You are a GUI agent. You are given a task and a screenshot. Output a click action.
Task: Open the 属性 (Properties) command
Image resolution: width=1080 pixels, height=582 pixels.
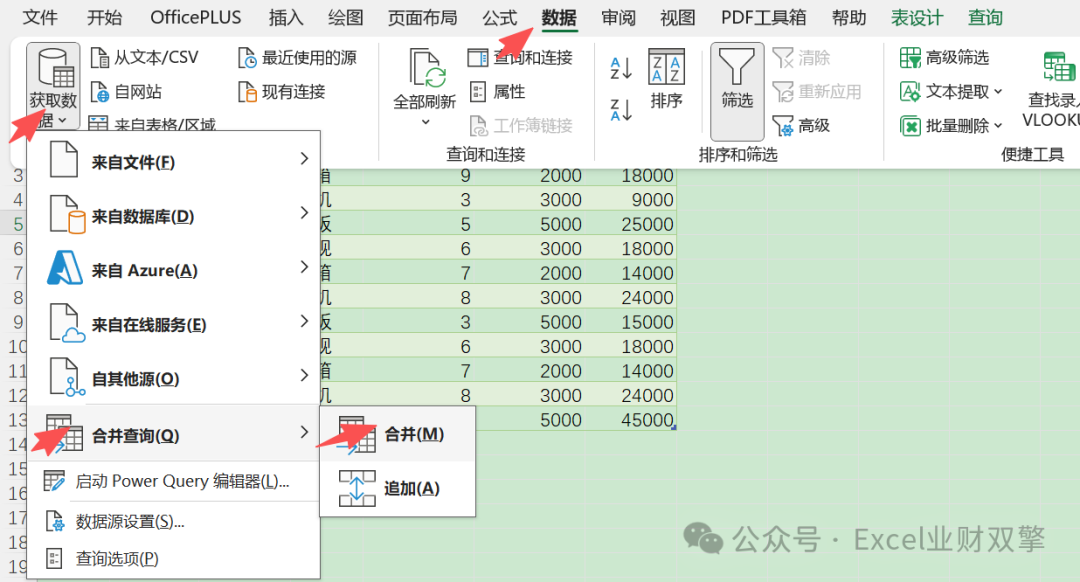click(x=497, y=92)
